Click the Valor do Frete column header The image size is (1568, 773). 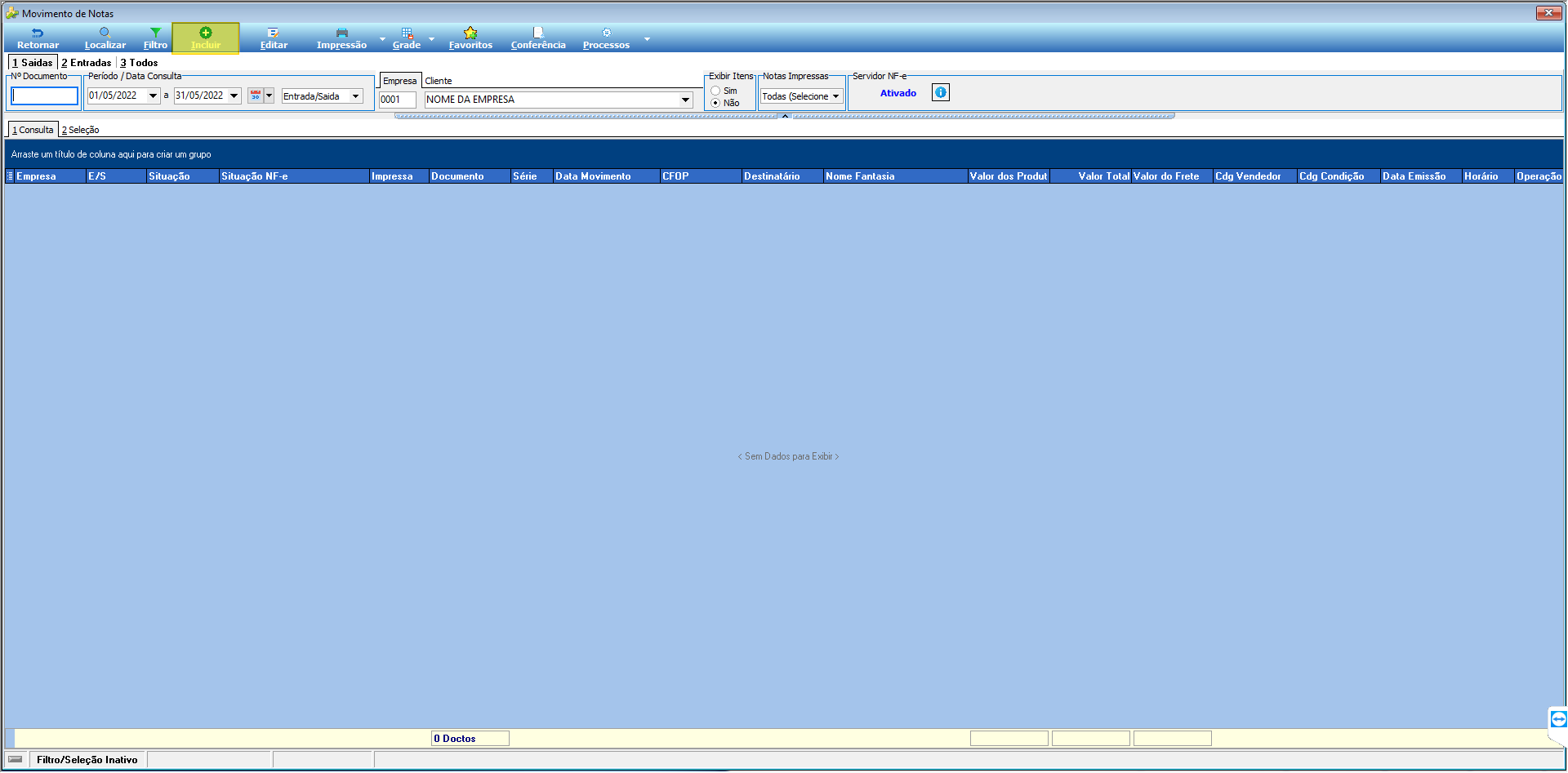pyautogui.click(x=1172, y=176)
